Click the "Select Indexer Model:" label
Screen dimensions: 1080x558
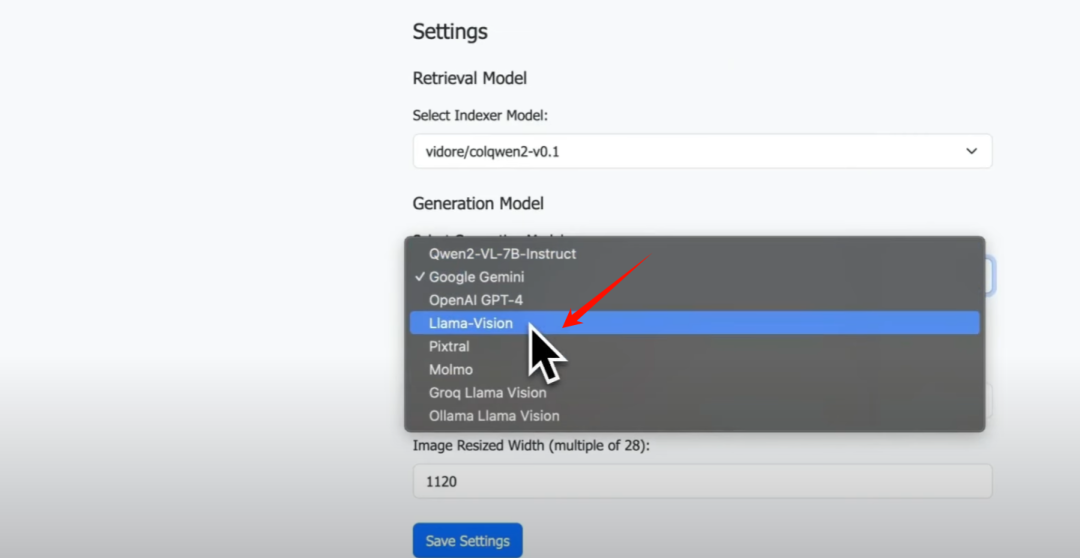480,116
